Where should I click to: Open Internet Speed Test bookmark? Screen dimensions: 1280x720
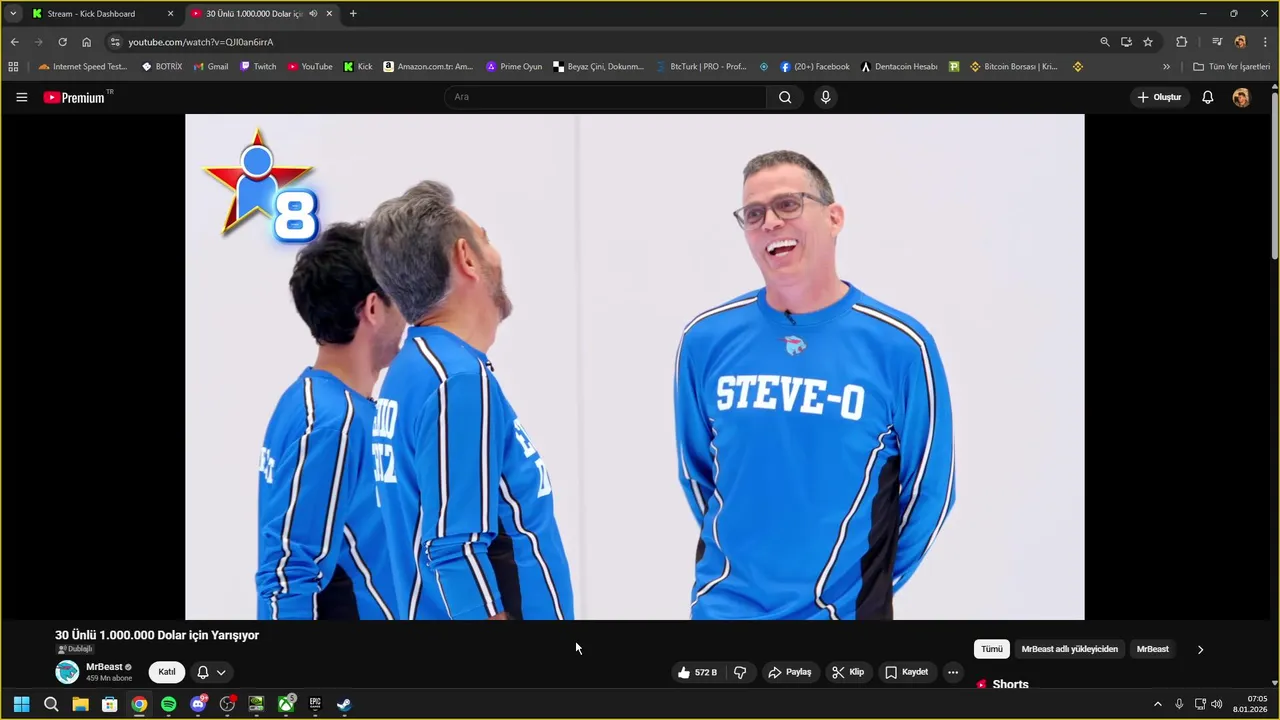[x=83, y=67]
